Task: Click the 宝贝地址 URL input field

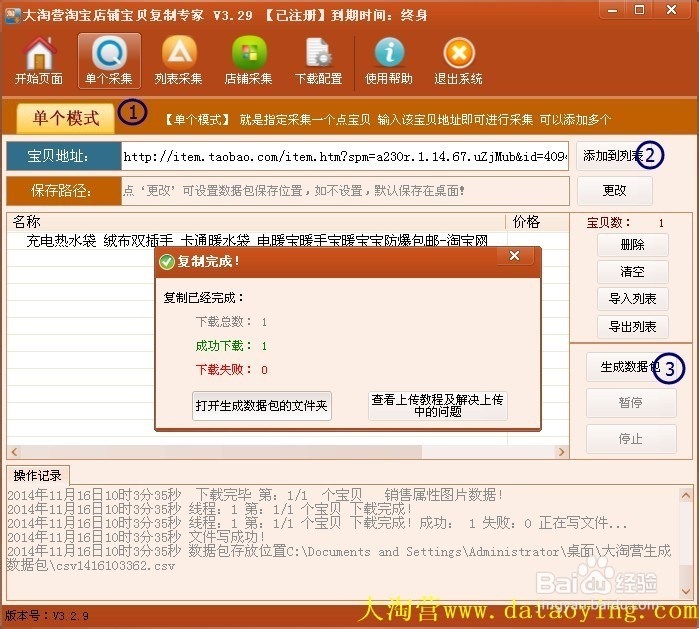Action: point(345,156)
